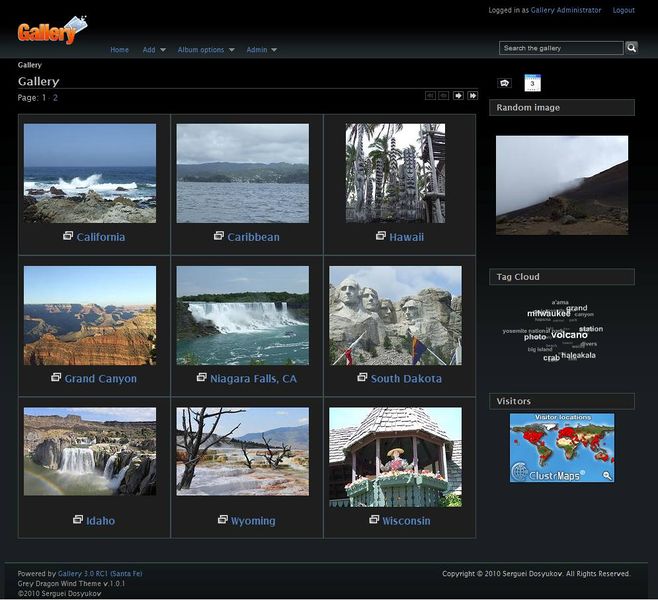Expand the Admin dropdown menu

tap(261, 50)
